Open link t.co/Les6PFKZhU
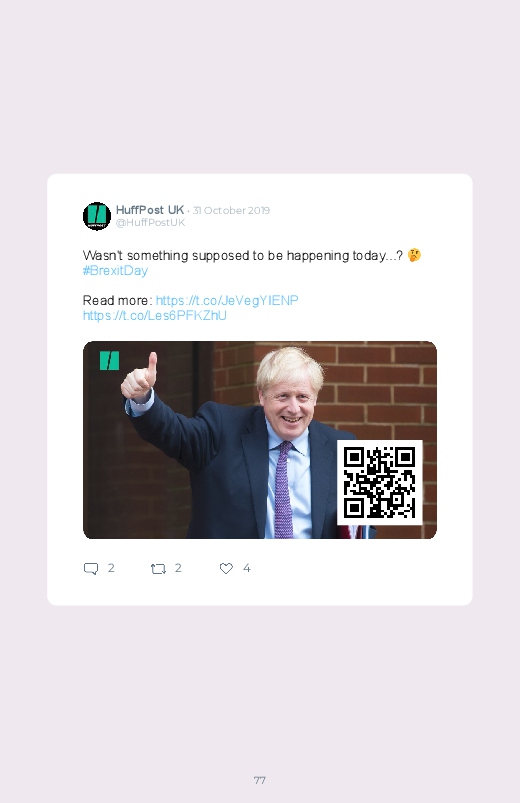Viewport: 520px width, 803px height. click(155, 315)
